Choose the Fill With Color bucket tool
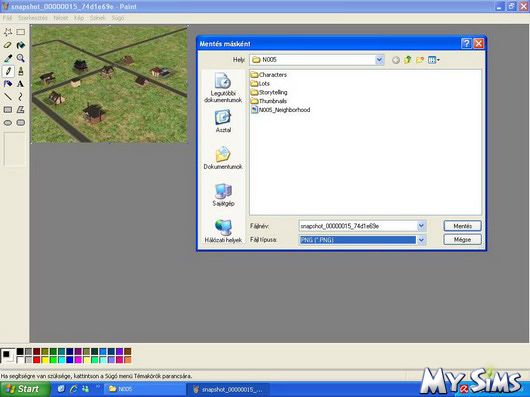530x397 pixels. click(21, 45)
